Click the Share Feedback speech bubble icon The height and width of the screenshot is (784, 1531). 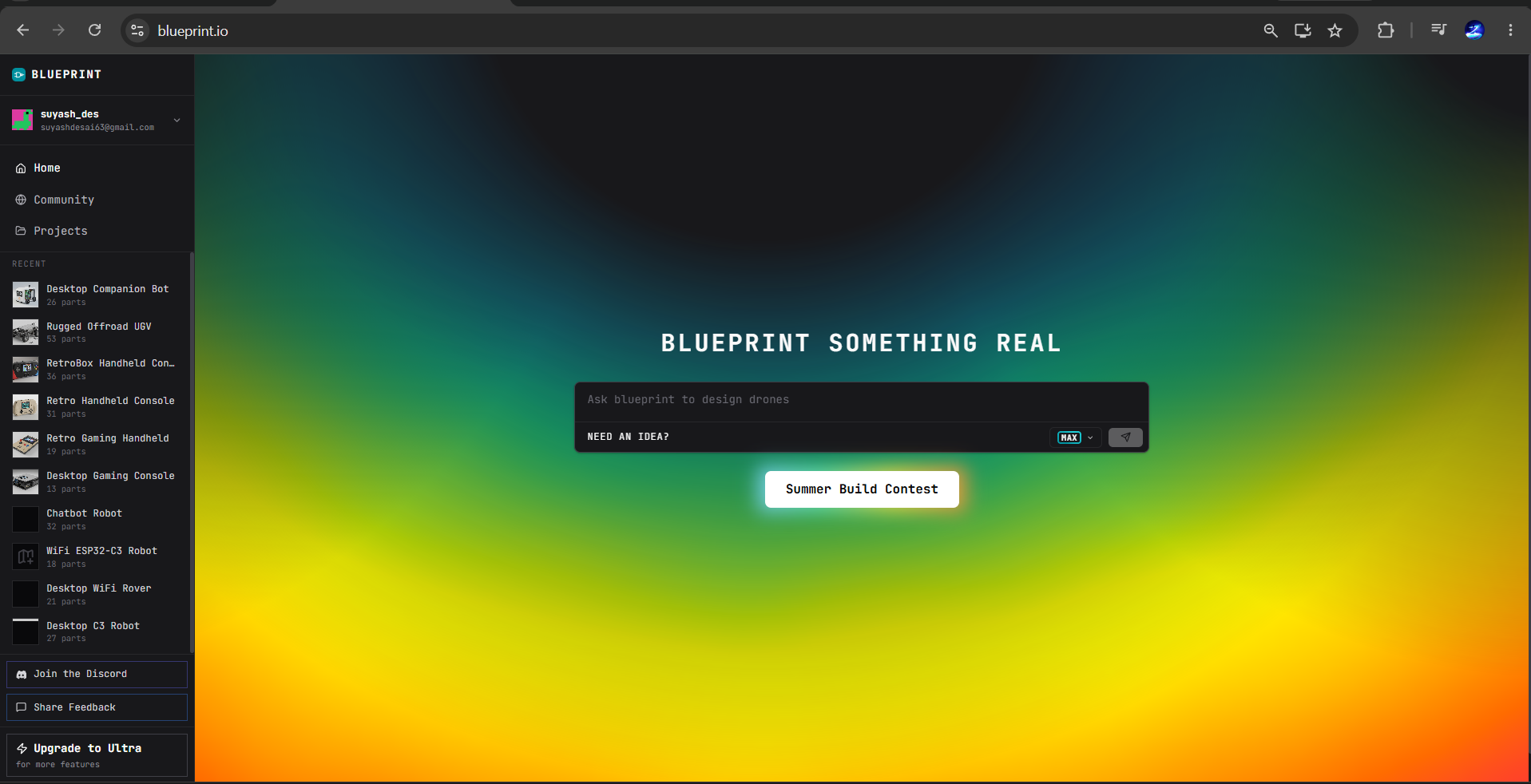22,707
